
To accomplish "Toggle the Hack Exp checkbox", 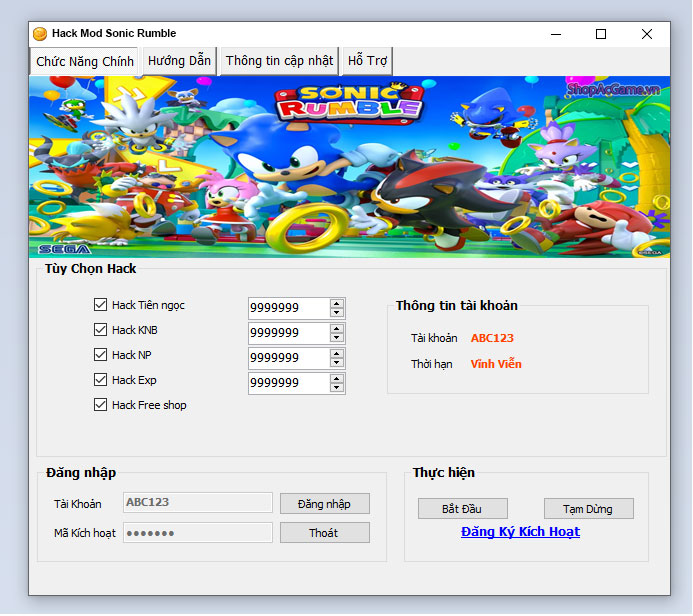I will pyautogui.click(x=100, y=380).
